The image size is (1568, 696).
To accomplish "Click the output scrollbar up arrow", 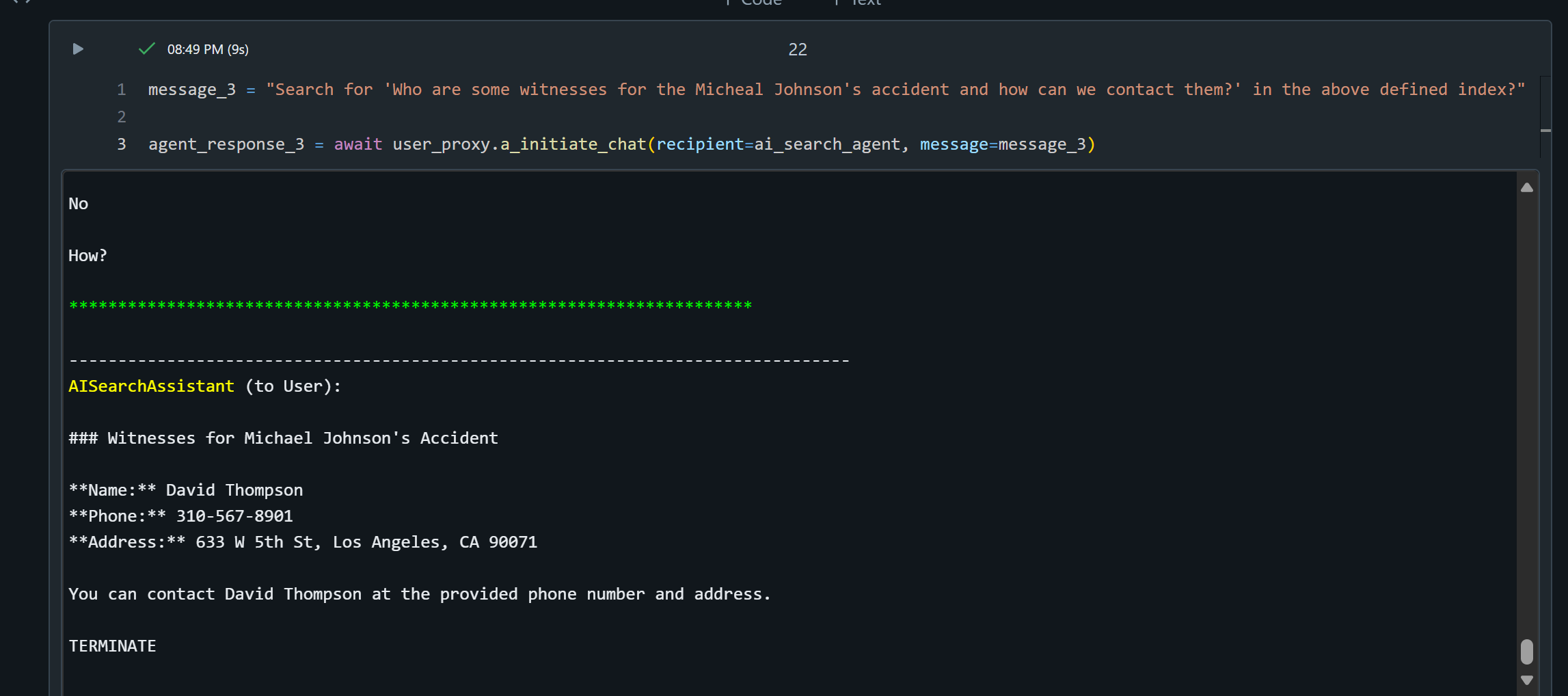I will pyautogui.click(x=1526, y=188).
